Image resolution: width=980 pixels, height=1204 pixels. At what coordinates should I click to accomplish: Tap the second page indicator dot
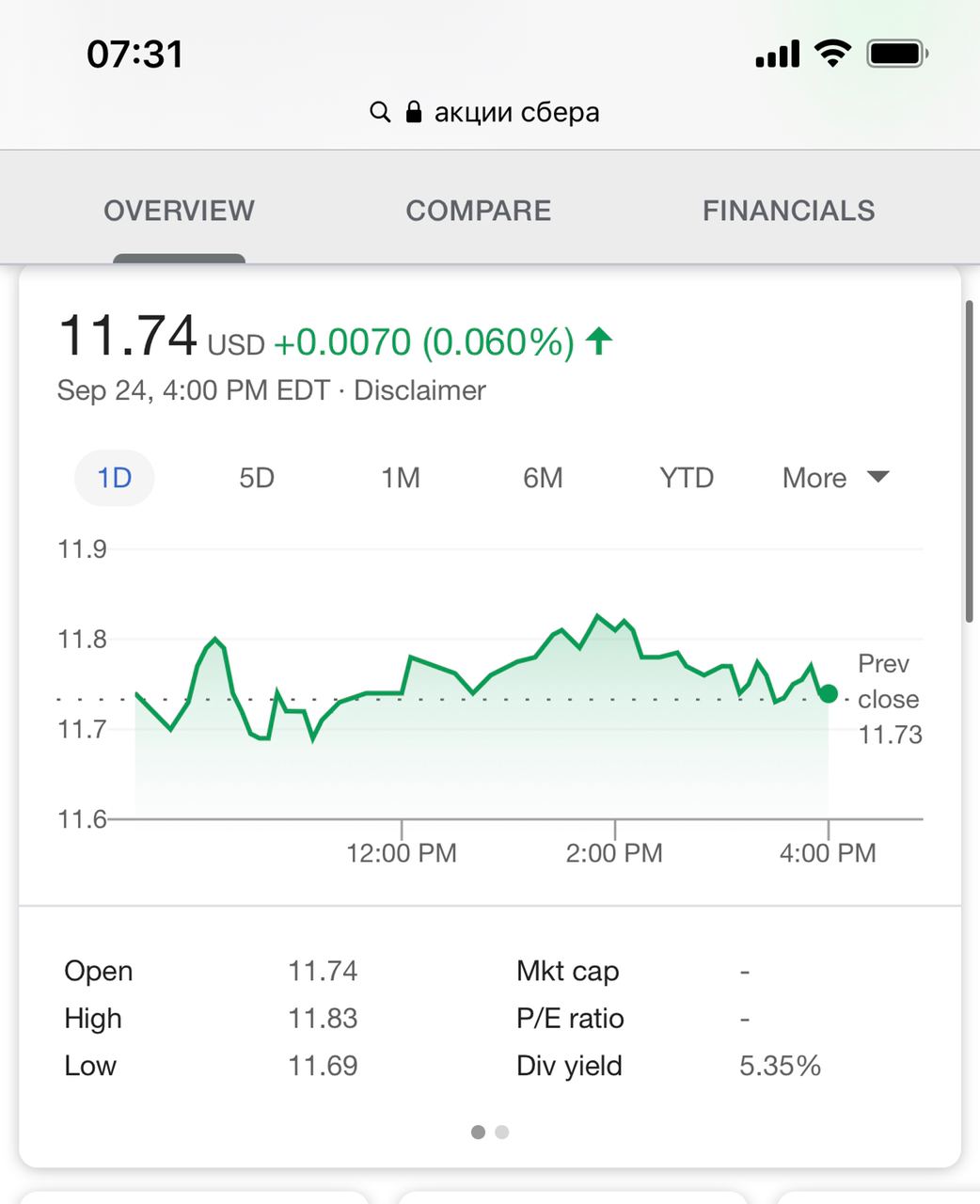[x=502, y=1132]
